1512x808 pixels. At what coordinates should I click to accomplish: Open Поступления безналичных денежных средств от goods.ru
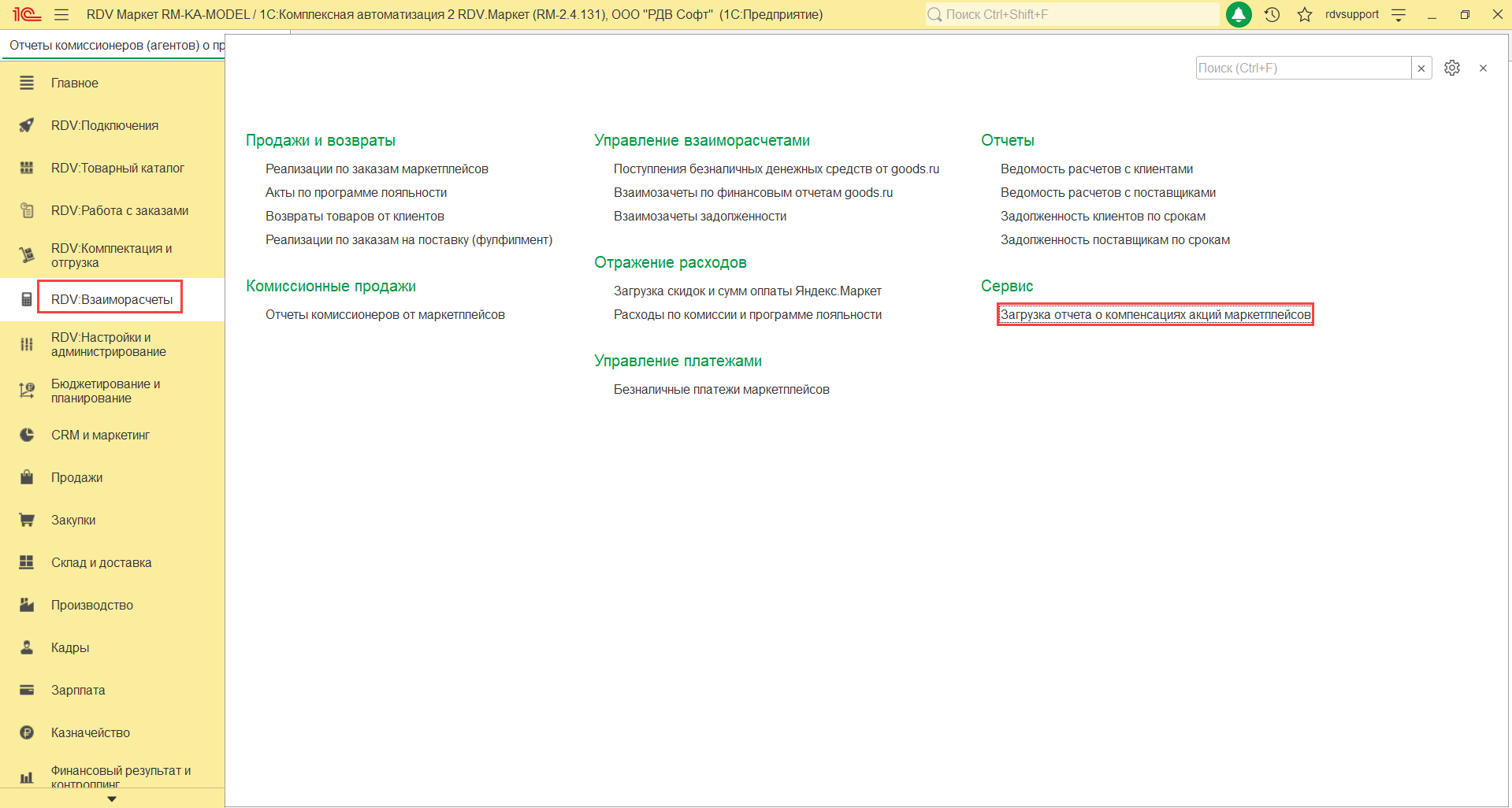[776, 169]
